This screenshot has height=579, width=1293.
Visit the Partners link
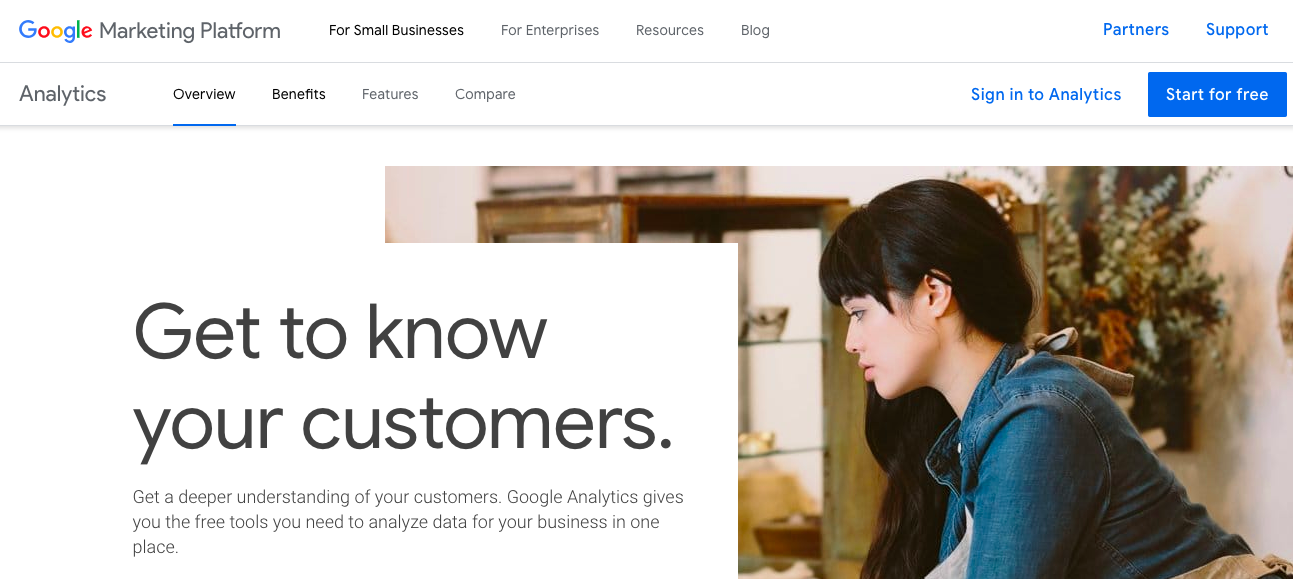click(x=1136, y=30)
